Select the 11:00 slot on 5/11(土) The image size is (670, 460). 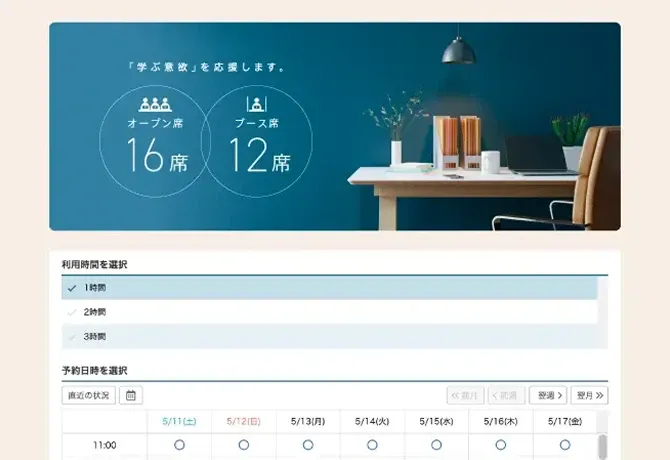[179, 445]
